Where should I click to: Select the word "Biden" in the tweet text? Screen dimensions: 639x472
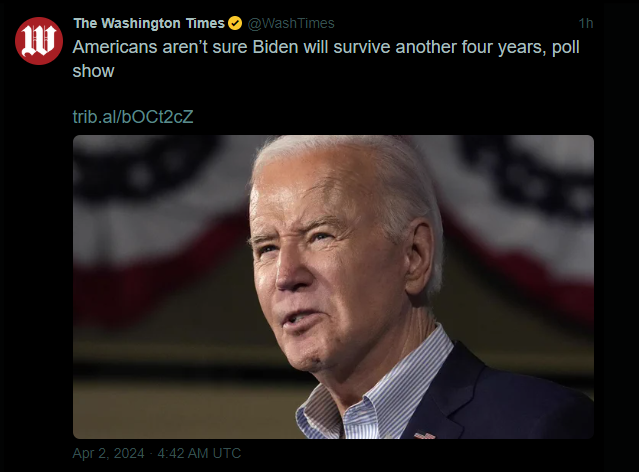coord(275,47)
